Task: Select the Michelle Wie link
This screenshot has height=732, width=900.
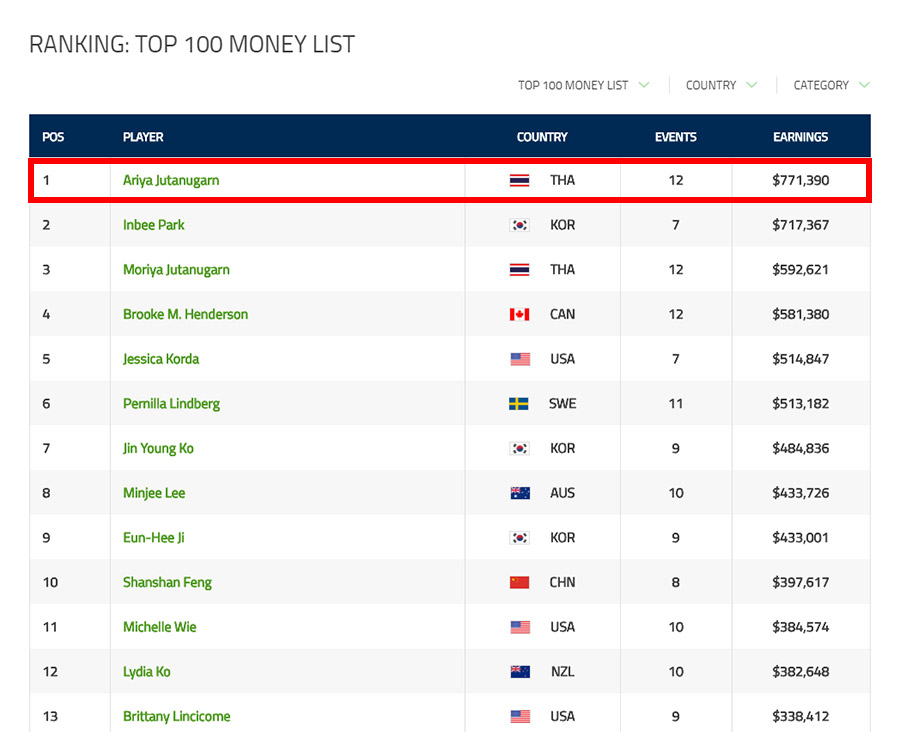Action: coord(160,627)
